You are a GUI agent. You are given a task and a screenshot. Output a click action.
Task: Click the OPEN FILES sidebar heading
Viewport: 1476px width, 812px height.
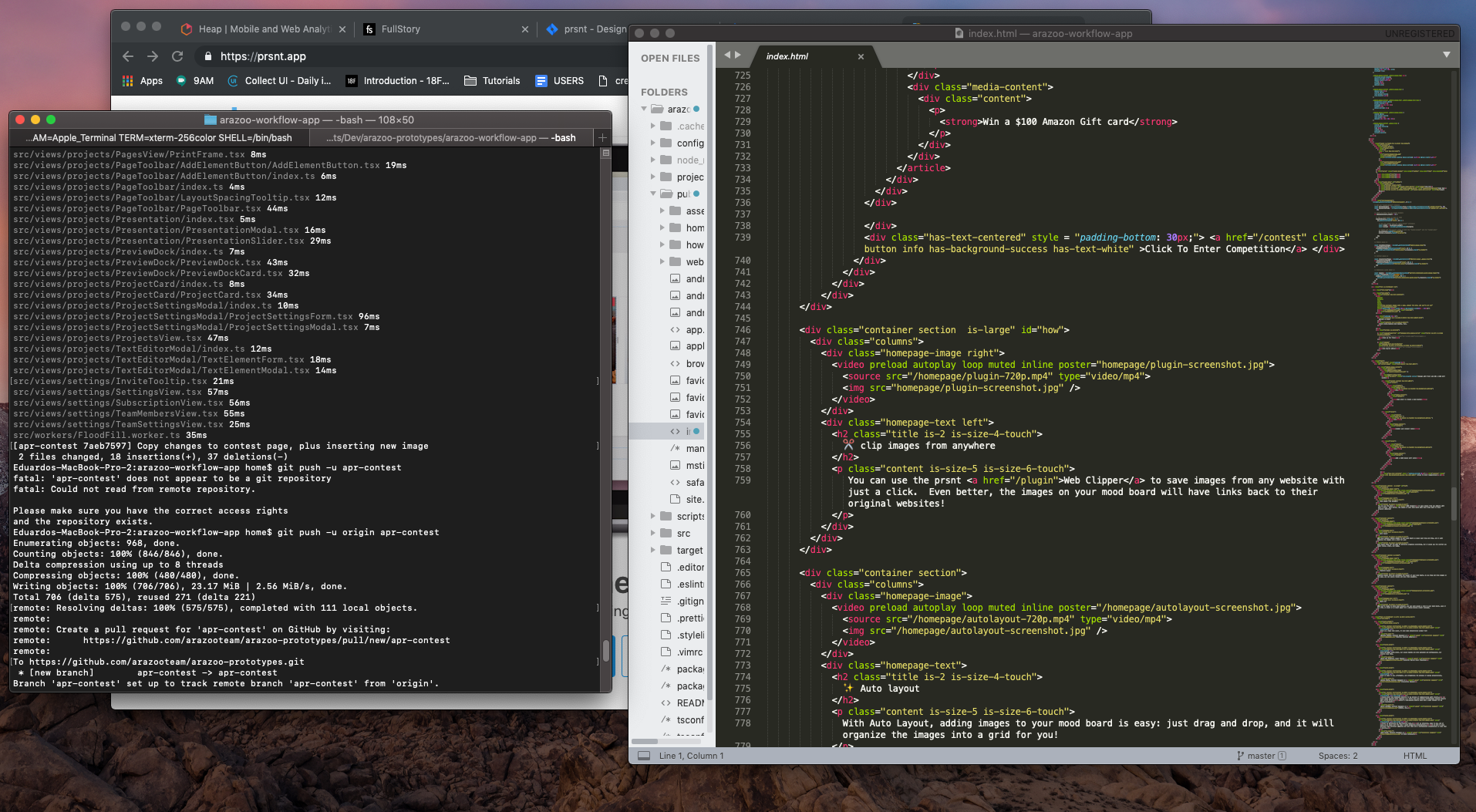(670, 58)
